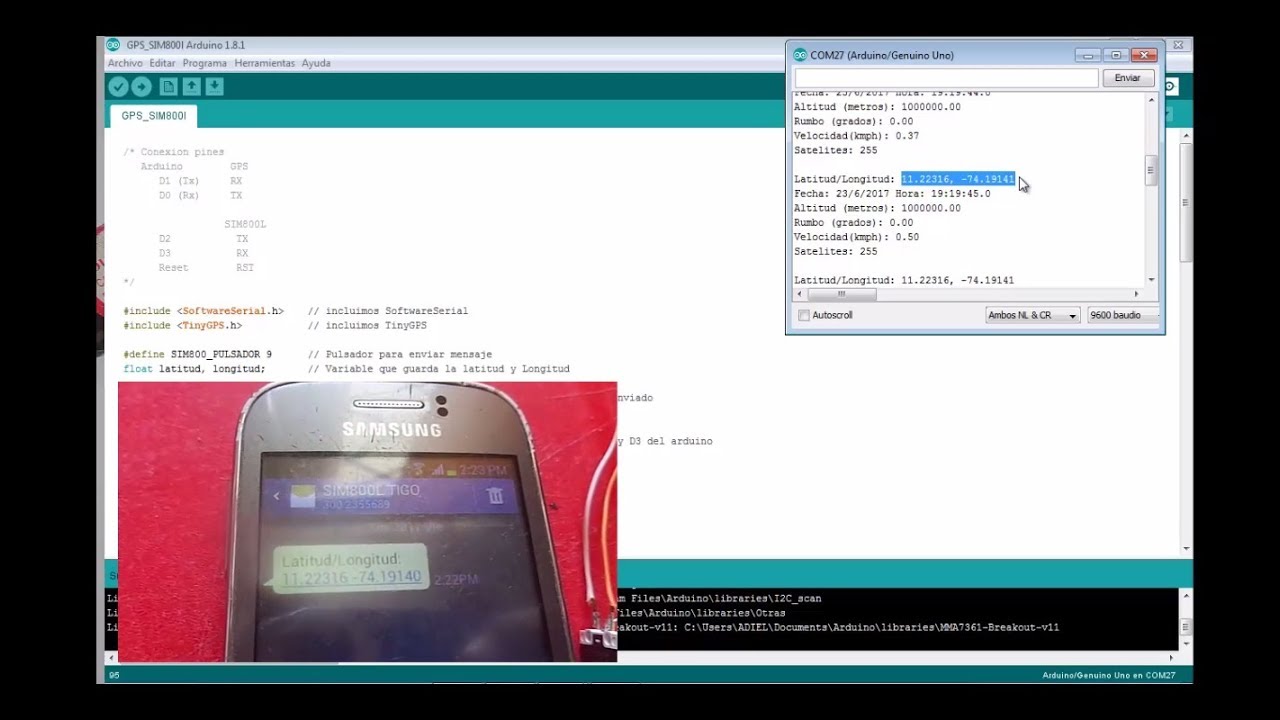Click the serial monitor horizontal scrollbar thumb
This screenshot has height=720, width=1280.
(841, 294)
